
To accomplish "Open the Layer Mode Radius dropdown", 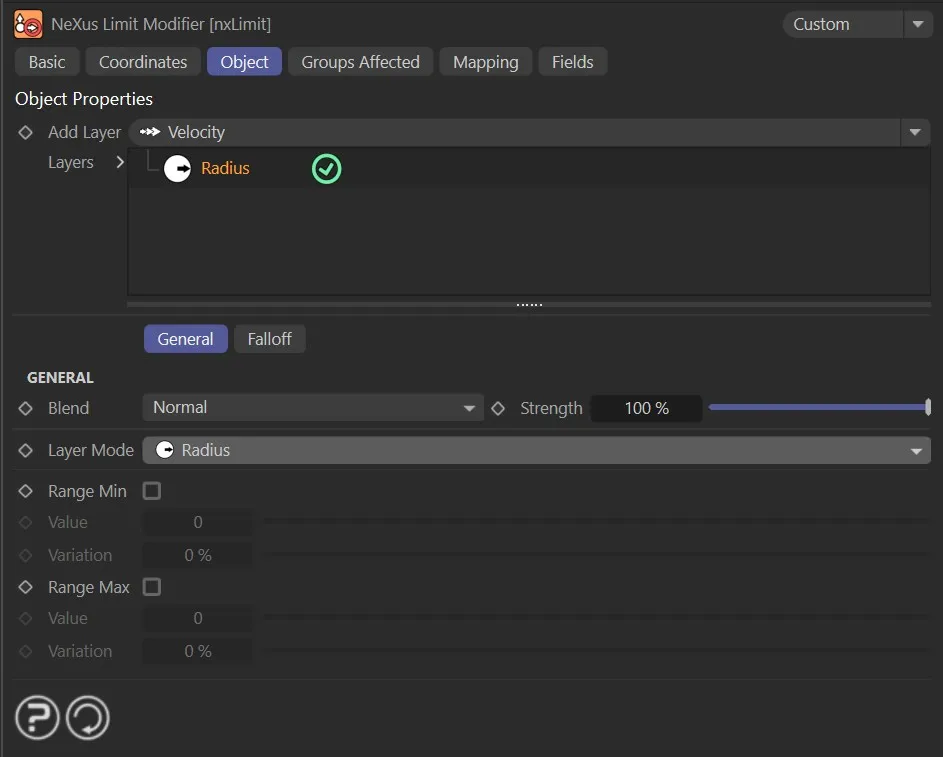I will 536,450.
